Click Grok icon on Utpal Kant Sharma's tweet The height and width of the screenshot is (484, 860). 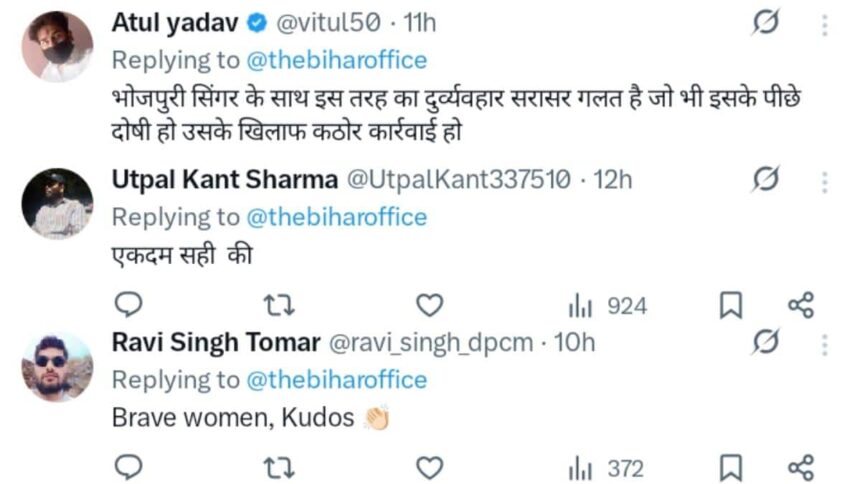click(x=765, y=180)
